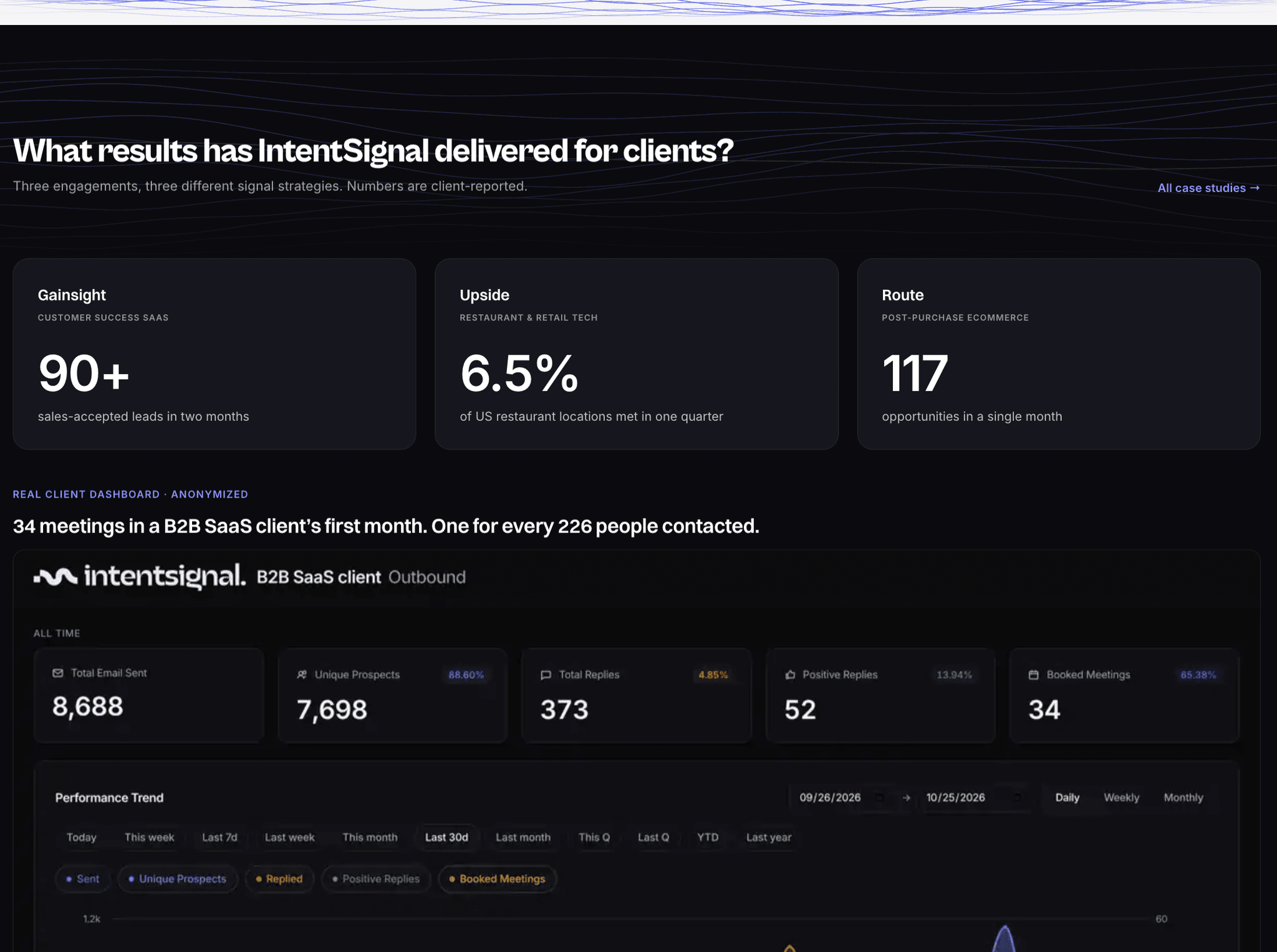The image size is (1277, 952).
Task: Open the All case studies link
Action: point(1208,188)
